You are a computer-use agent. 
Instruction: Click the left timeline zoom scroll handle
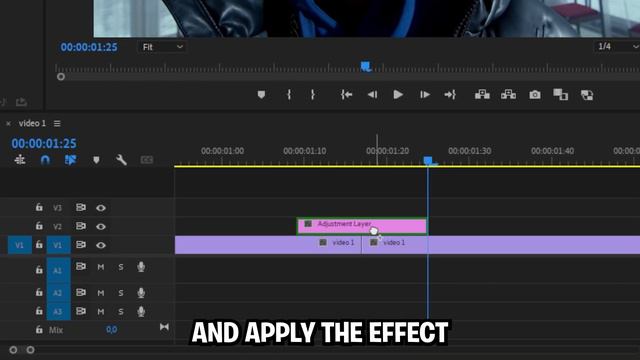[x=13, y=350]
